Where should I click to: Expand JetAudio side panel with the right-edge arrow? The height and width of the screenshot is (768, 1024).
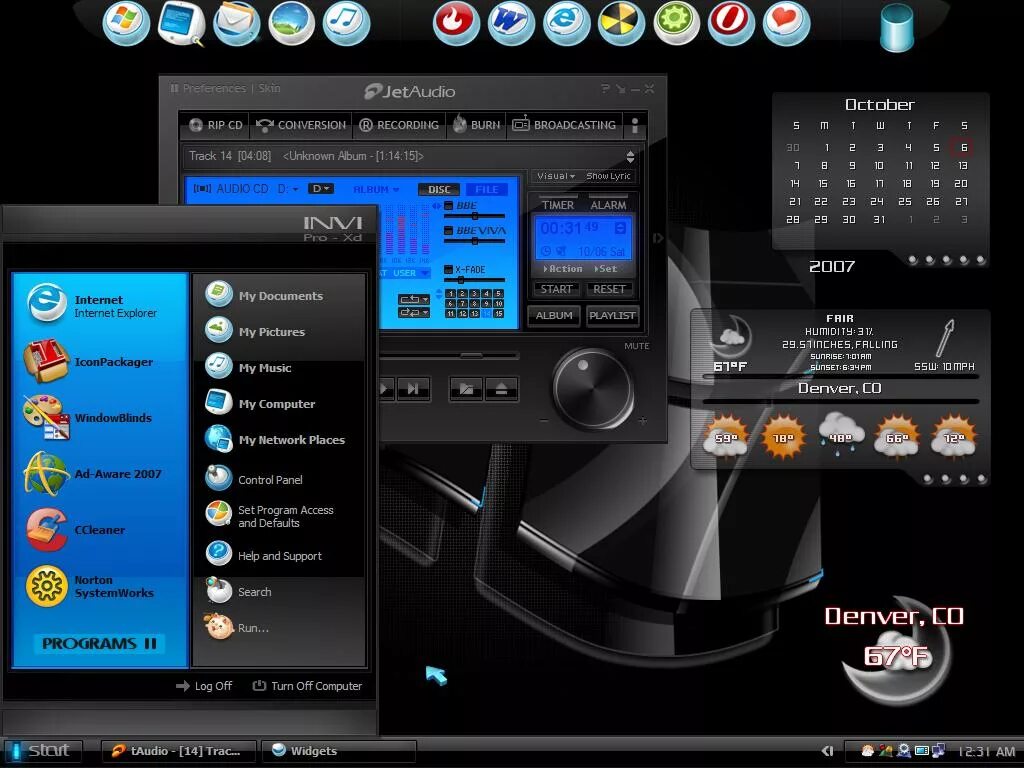658,238
